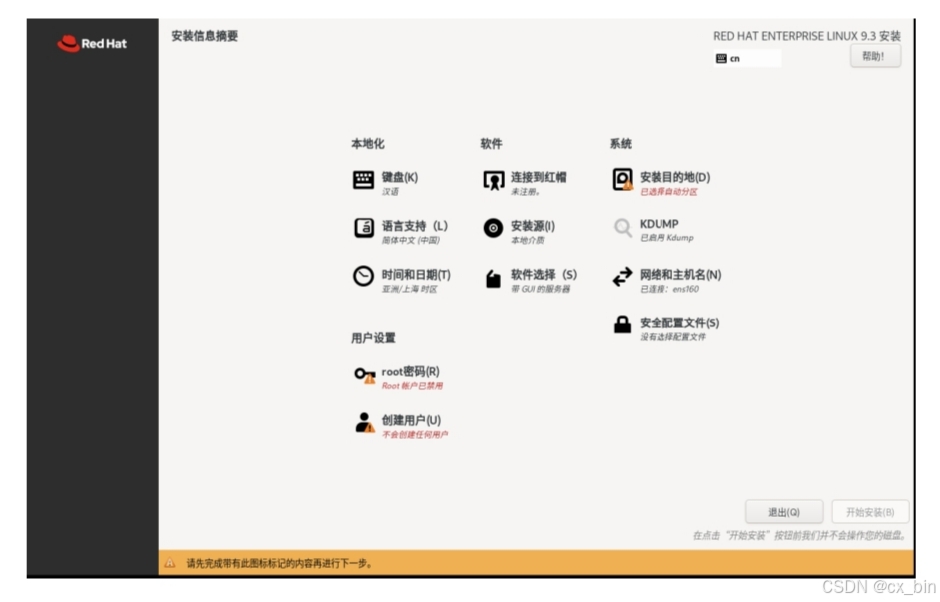
Task: Click the keyboard layout icon next to cn
Action: (721, 58)
